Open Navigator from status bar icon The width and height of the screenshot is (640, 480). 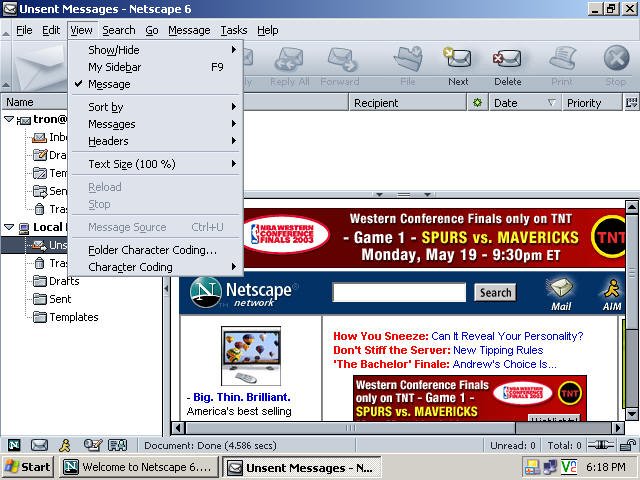tap(14, 445)
